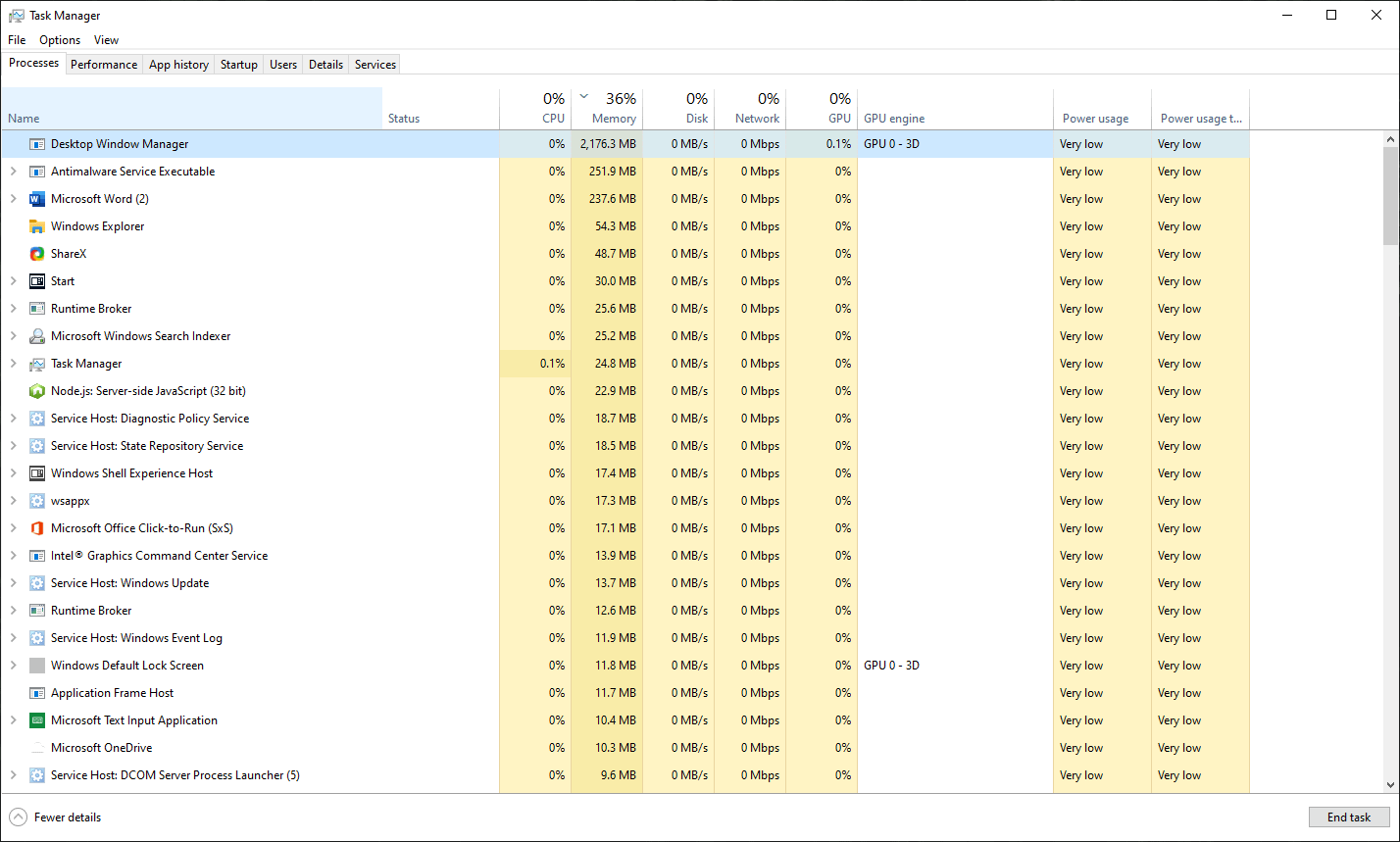Click the Task Manager title bar icon

pyautogui.click(x=17, y=16)
